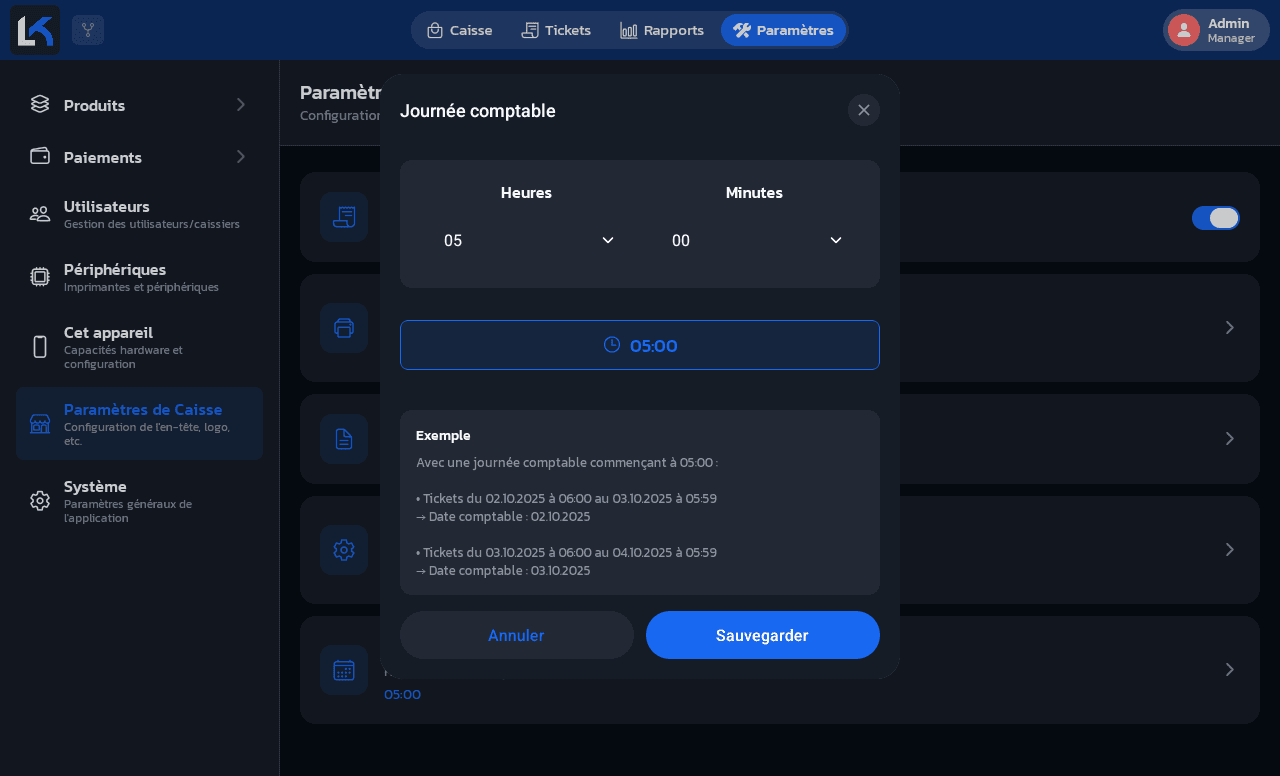
Task: Open the Minutes dropdown showing 00
Action: tap(754, 240)
